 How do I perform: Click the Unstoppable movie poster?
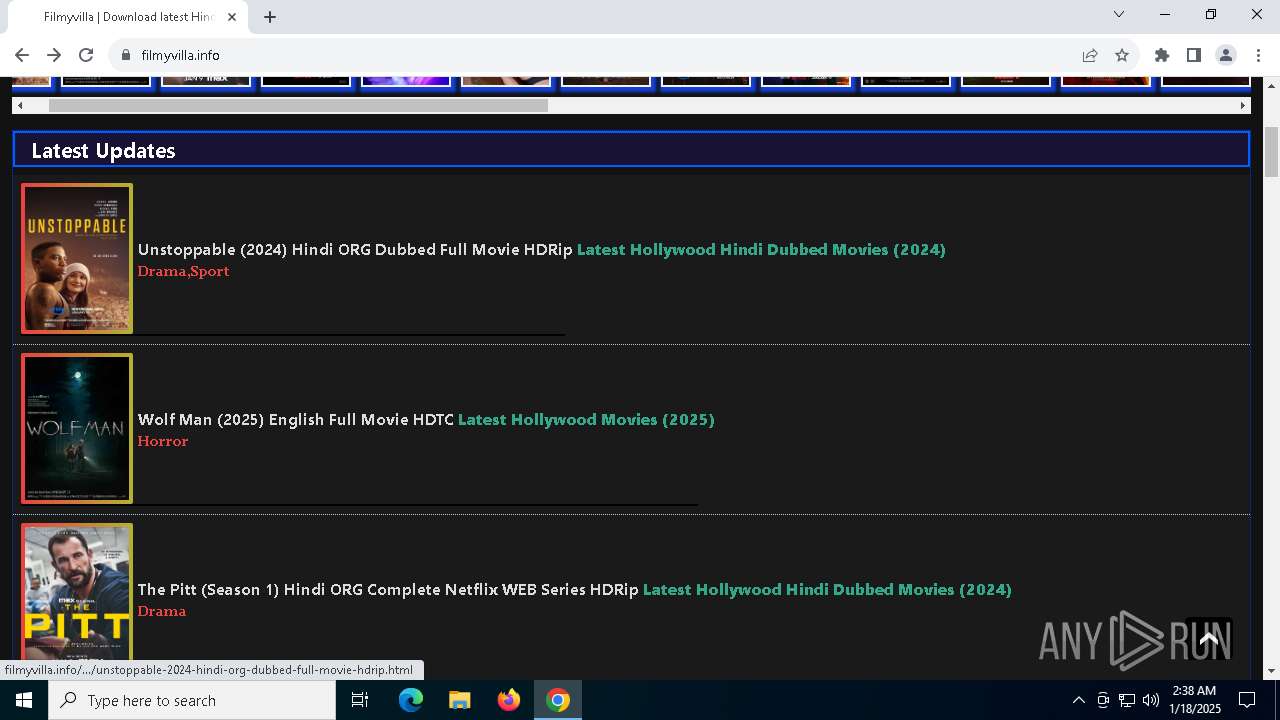(x=77, y=258)
